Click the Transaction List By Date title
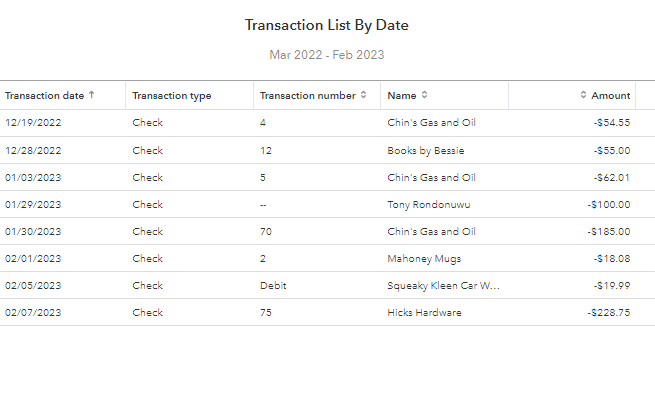The image size is (655, 413). 327,25
